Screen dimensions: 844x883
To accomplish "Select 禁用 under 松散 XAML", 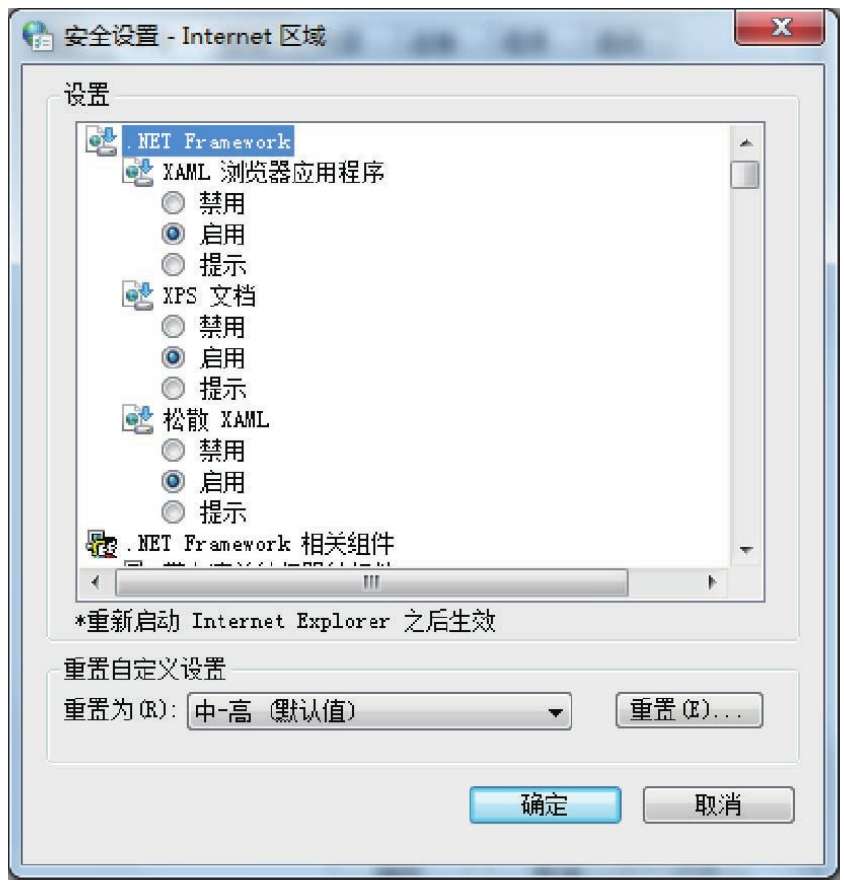I will [x=173, y=451].
